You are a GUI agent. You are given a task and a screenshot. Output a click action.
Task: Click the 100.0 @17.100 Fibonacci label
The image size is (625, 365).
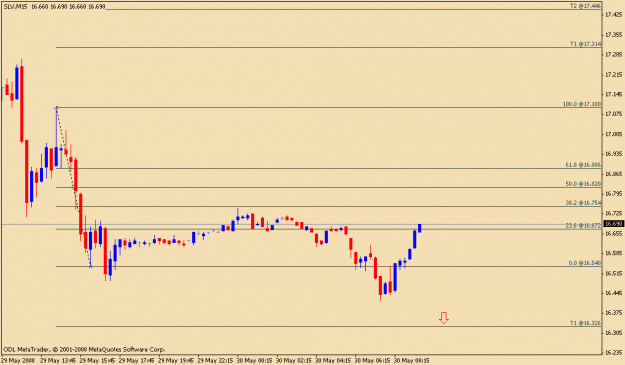582,104
